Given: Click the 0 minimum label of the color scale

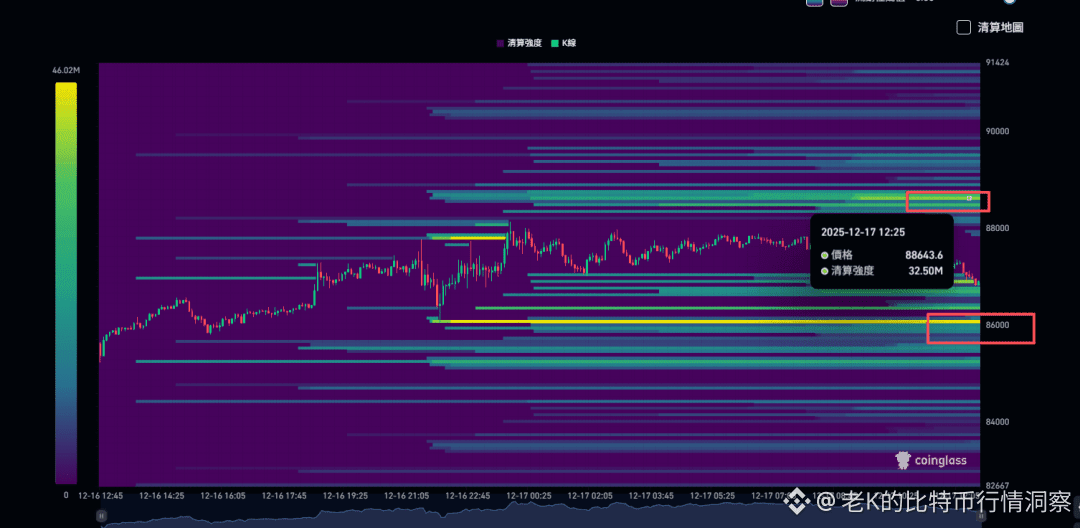Looking at the screenshot, I should click(66, 494).
